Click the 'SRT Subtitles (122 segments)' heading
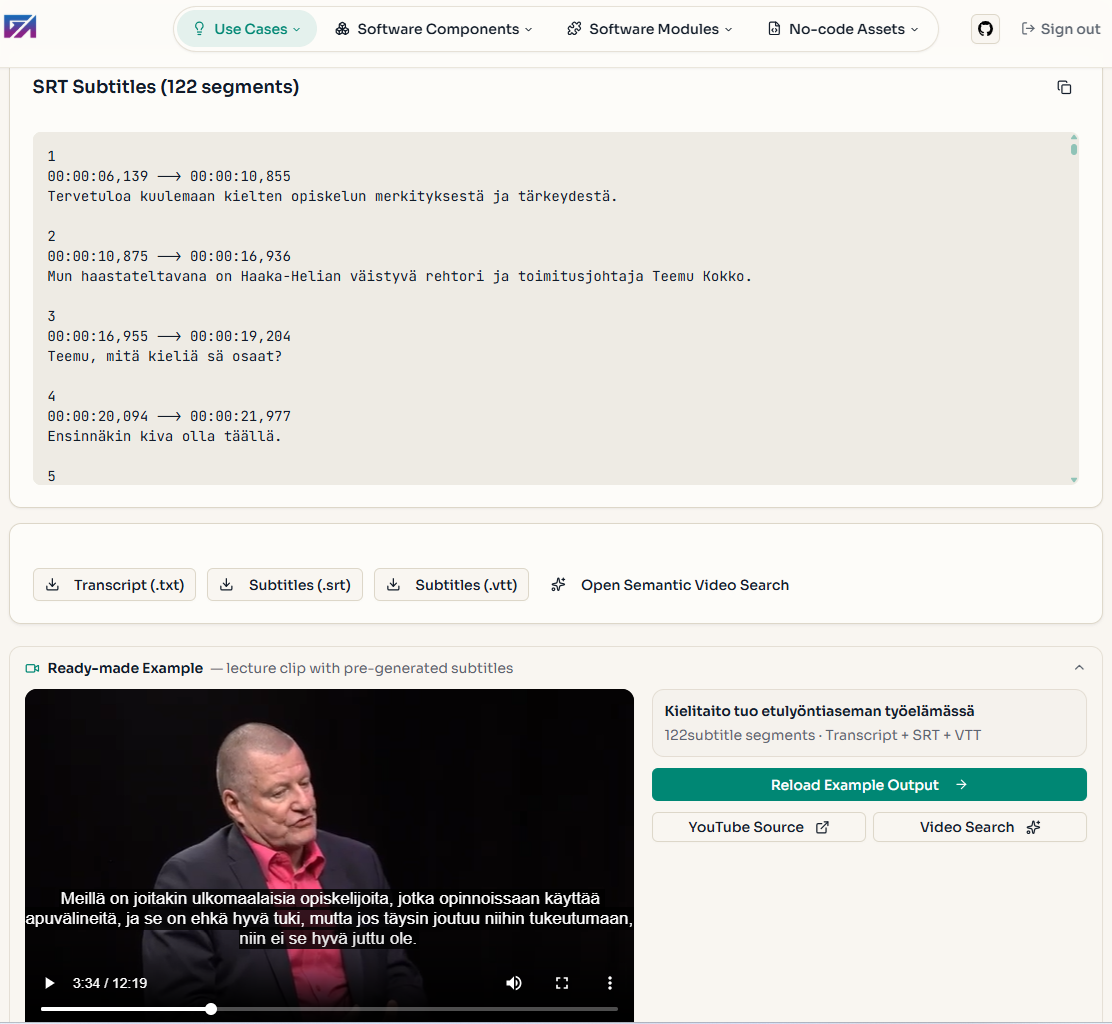 (166, 87)
